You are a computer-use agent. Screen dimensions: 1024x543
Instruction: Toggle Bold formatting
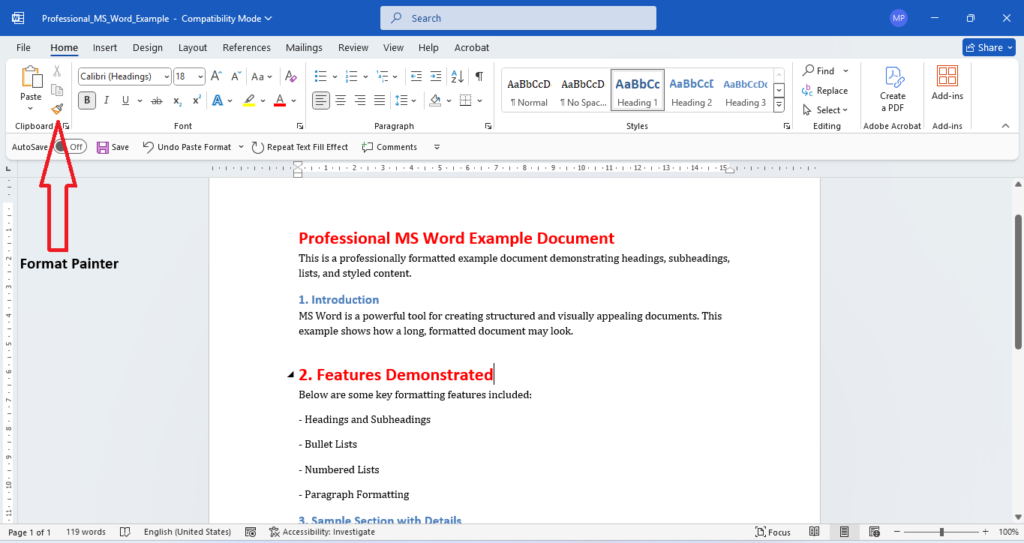coord(86,101)
